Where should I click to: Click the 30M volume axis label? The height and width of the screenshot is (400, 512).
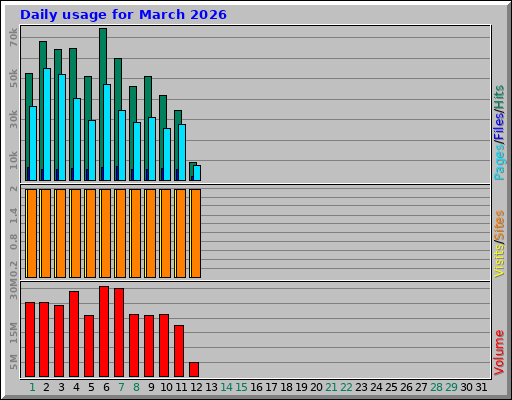(x=13, y=289)
